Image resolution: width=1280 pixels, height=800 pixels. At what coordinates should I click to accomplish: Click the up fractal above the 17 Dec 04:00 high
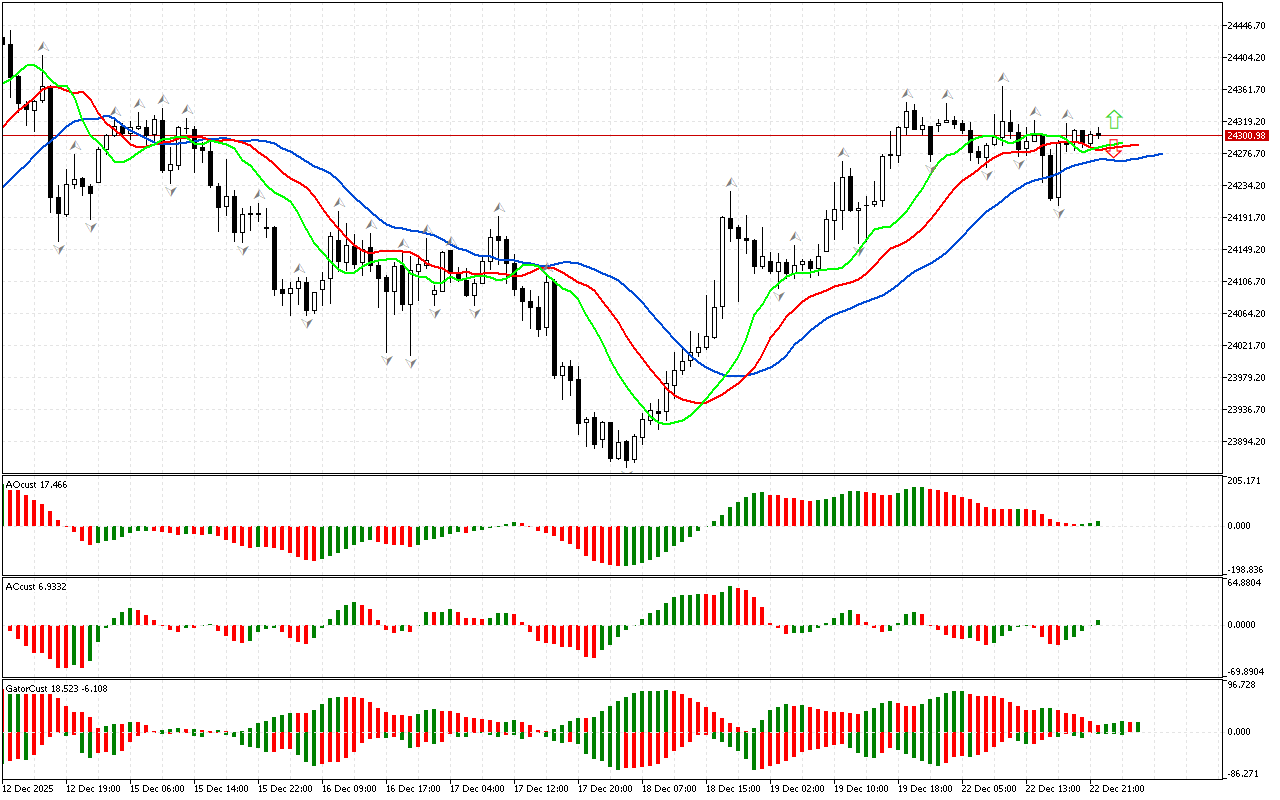pyautogui.click(x=497, y=207)
